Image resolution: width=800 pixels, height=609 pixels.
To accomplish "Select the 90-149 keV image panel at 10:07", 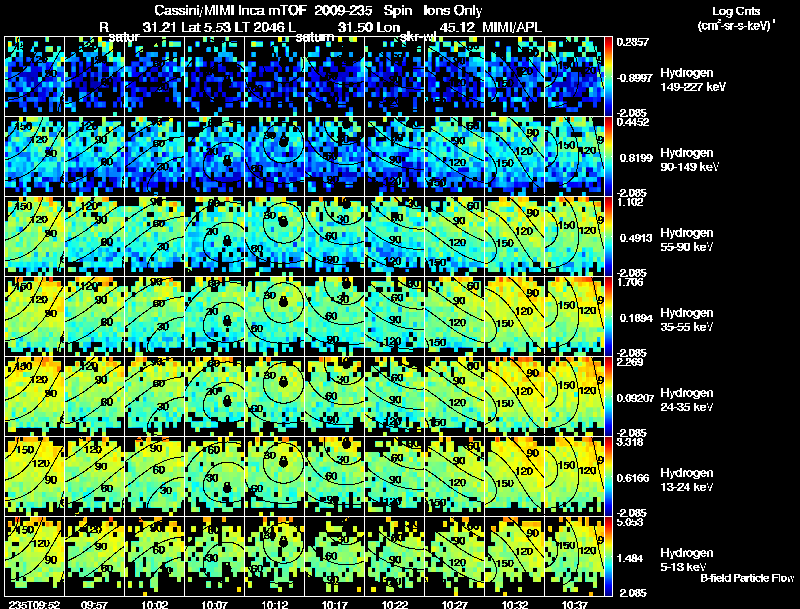I will point(214,156).
